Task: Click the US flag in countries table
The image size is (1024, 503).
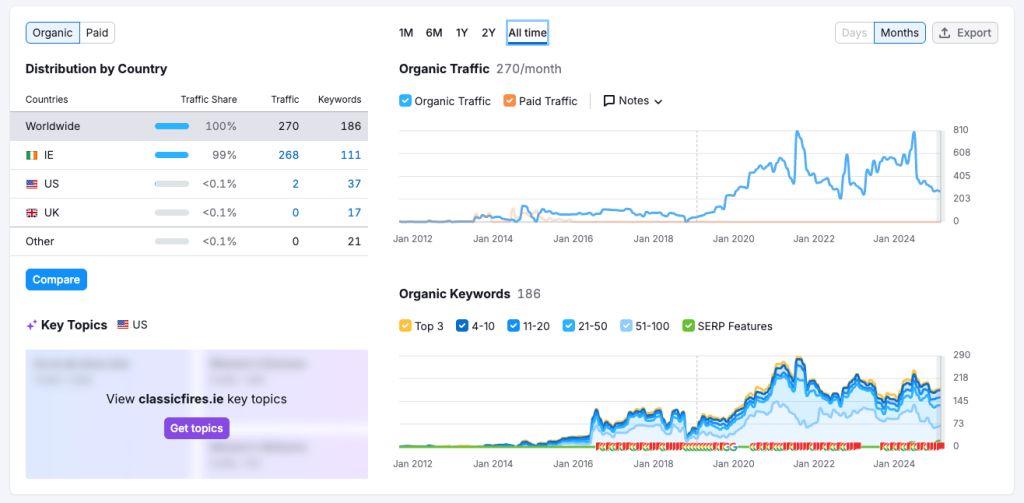Action: point(32,184)
